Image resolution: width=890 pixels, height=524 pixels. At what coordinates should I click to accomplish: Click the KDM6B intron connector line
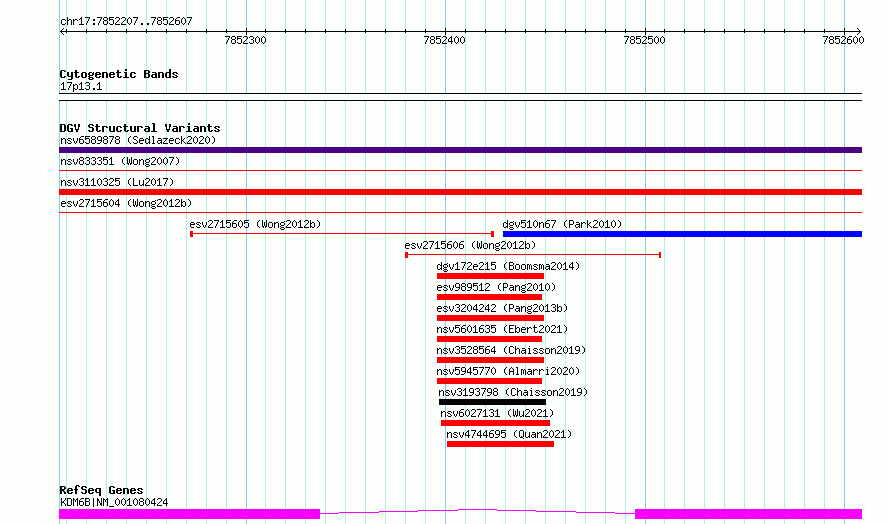pos(477,510)
